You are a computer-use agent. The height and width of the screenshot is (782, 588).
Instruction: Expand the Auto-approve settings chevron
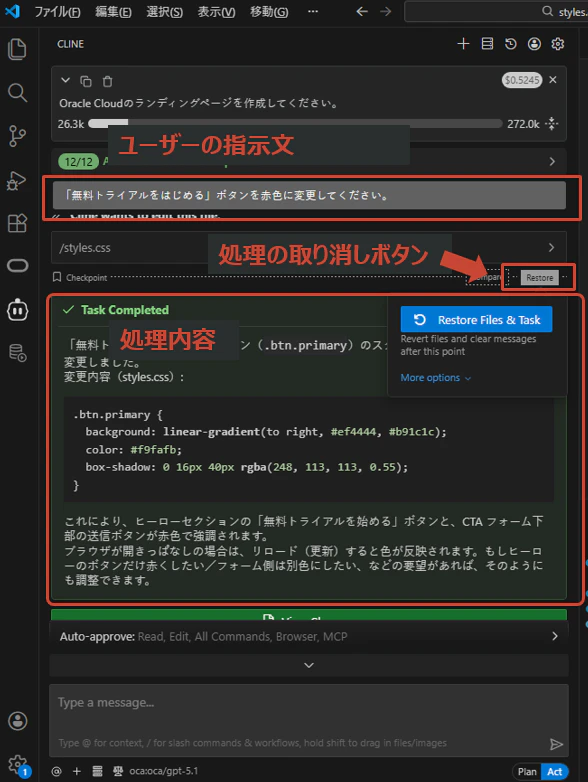[555, 636]
